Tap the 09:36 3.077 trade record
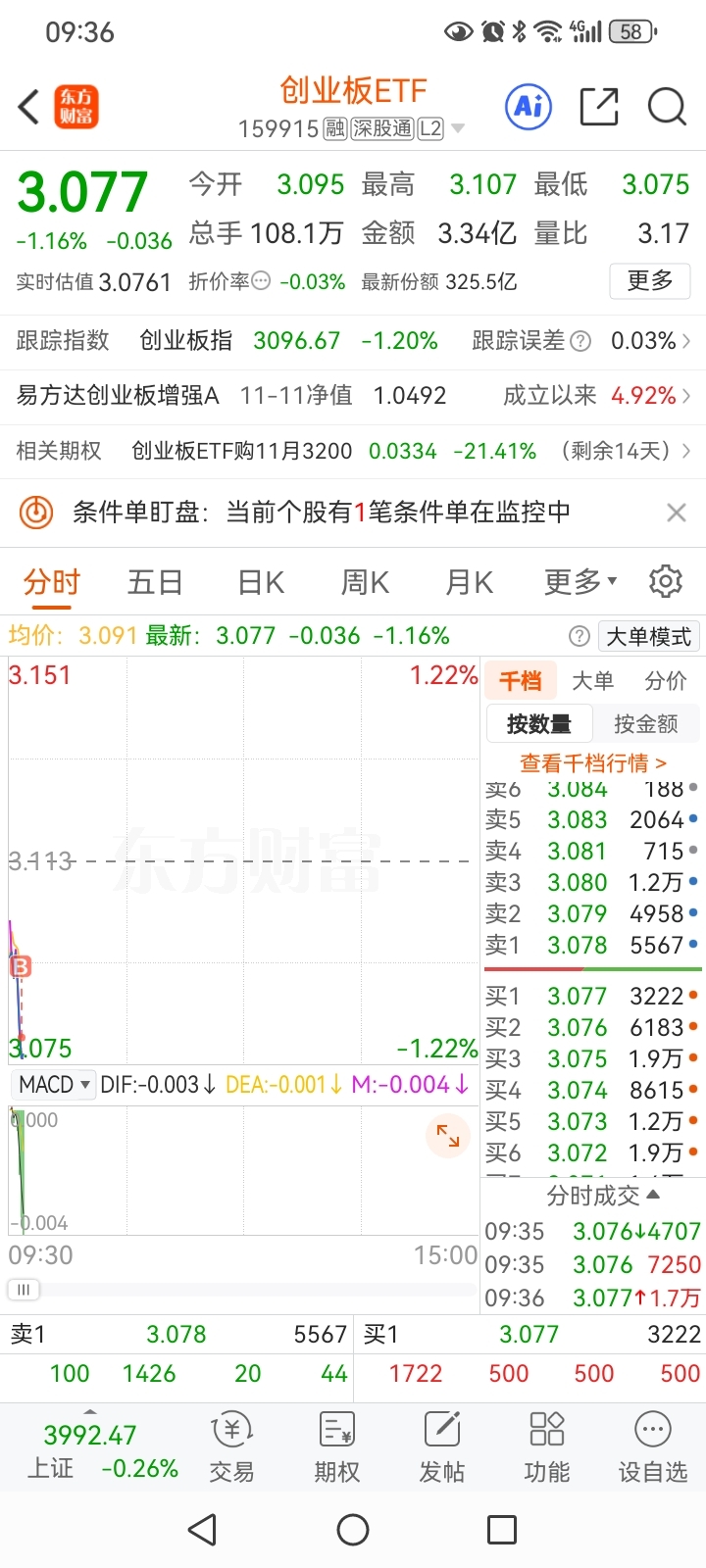Screen dimensions: 706x1568 592,1298
